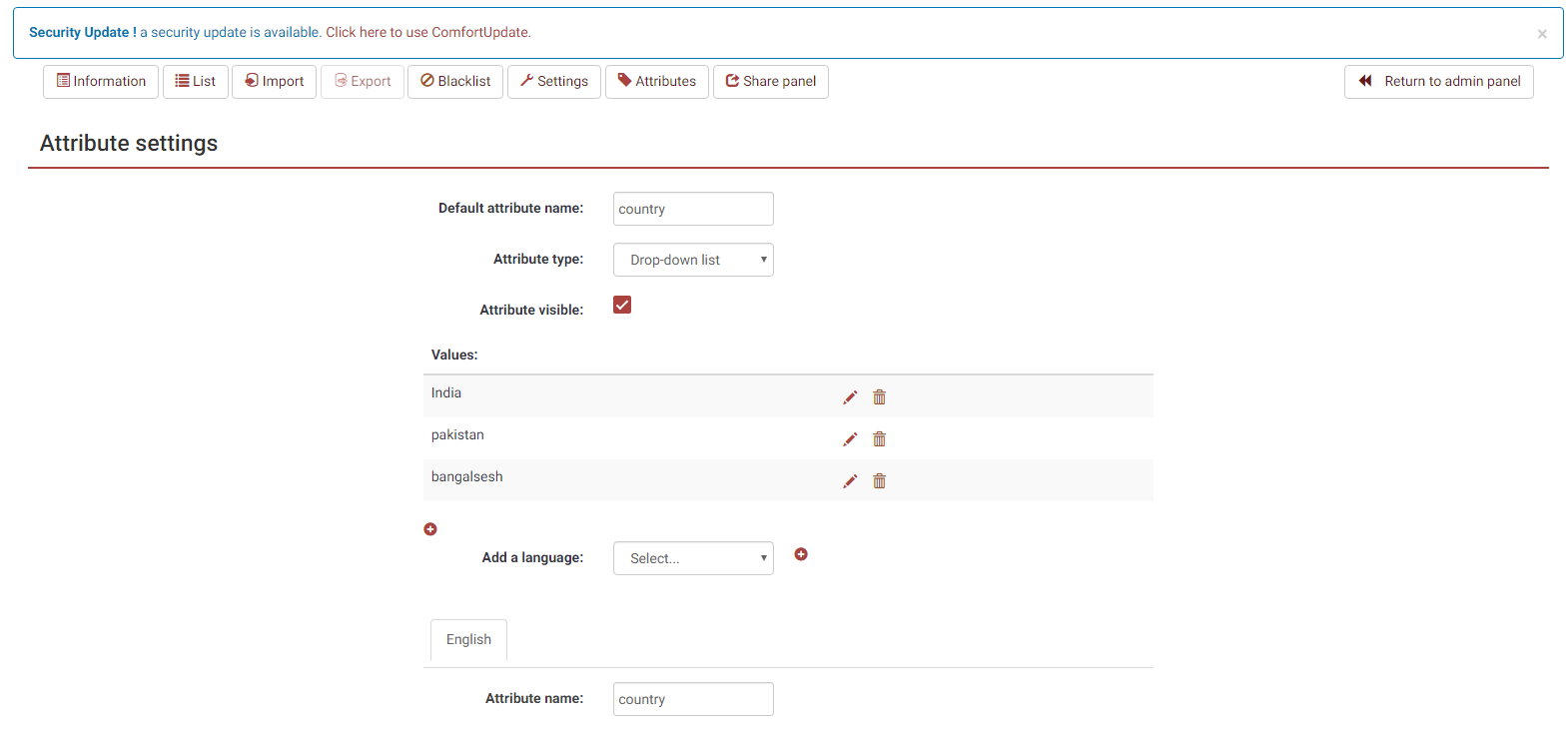
Task: Focus the English Attribute name field
Action: click(693, 699)
